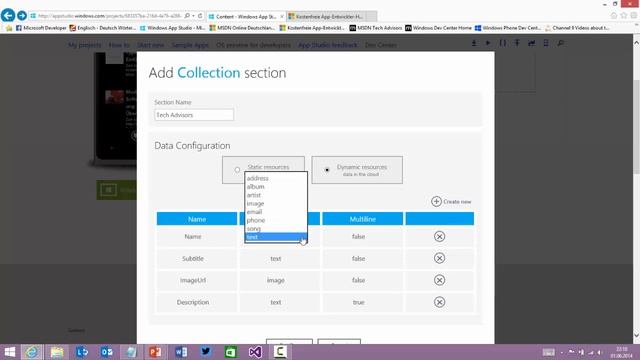Choose highlighted text option in dropdown list
The height and width of the screenshot is (360, 640).
pos(276,237)
